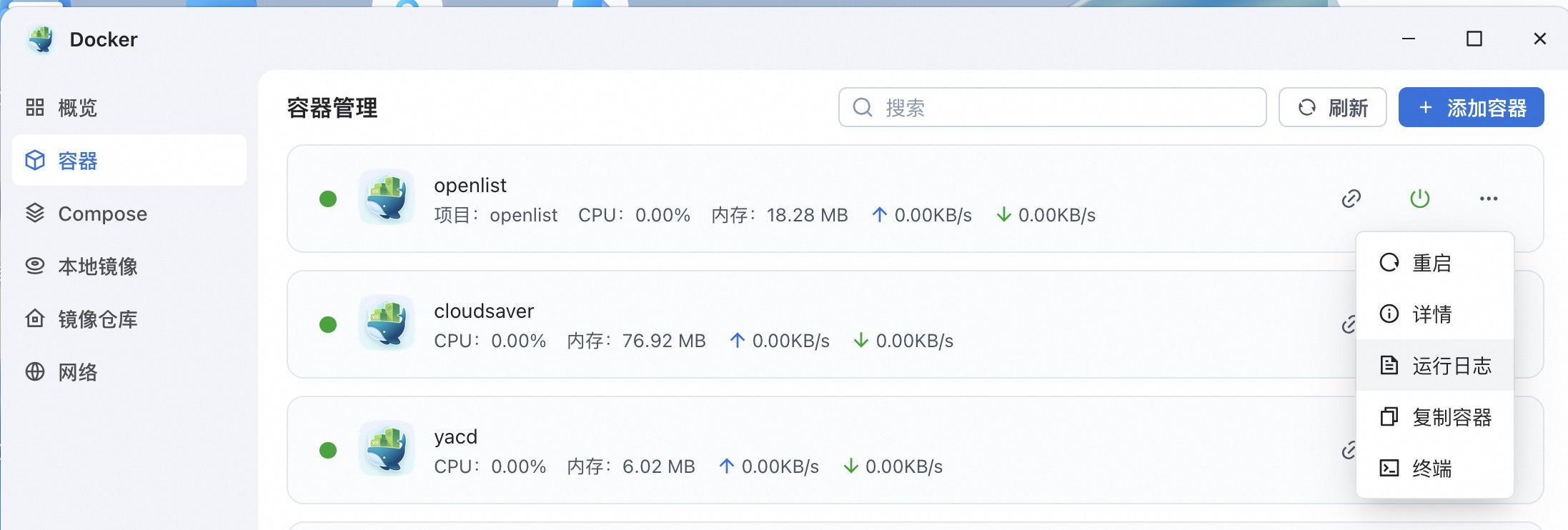
Task: Click the cloudsaver container whale icon
Action: 387,324
